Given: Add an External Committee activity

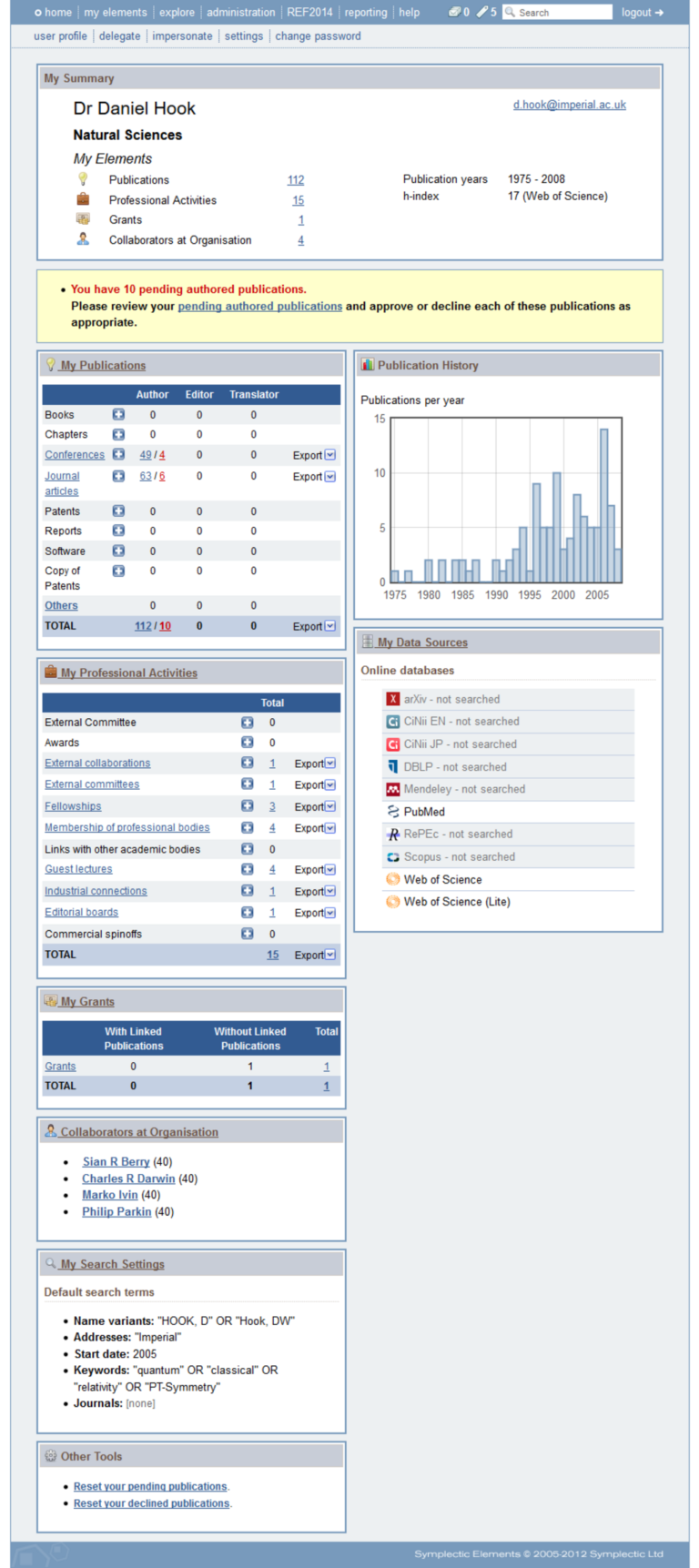Looking at the screenshot, I should [x=247, y=722].
